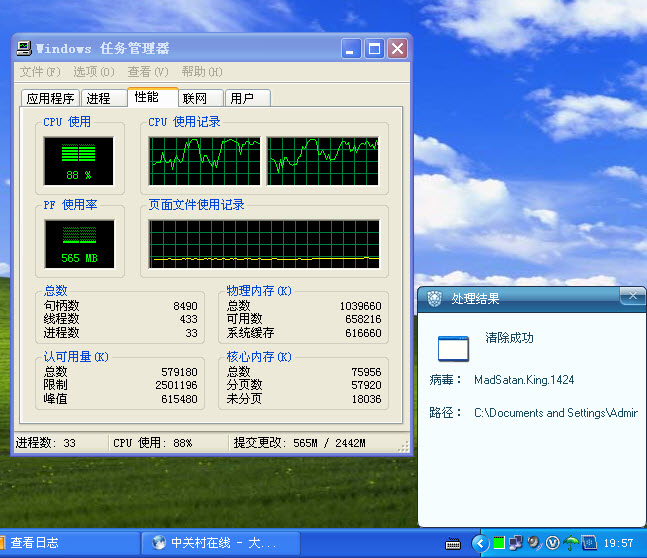
Task: Click the 页面文件使用记录 graph
Action: tap(264, 244)
